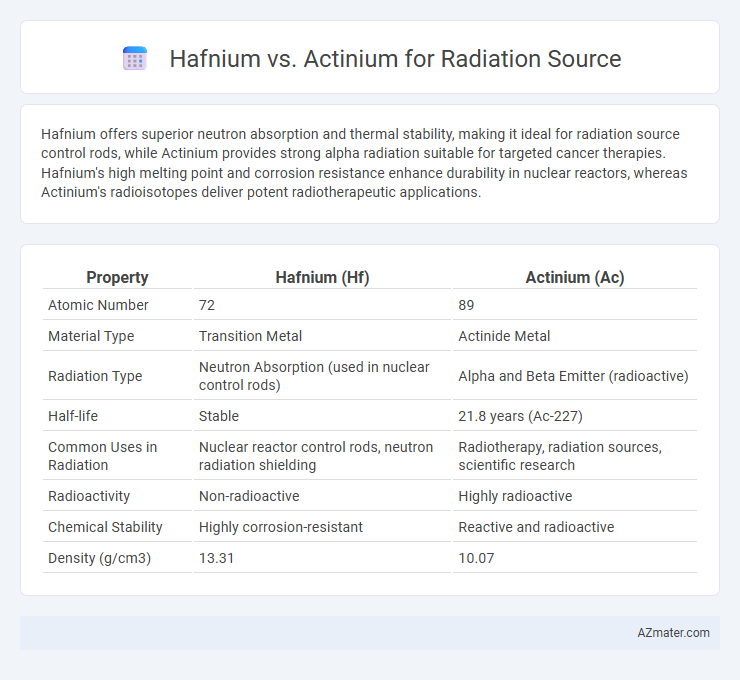Click the Chemical Stability row label

click(x=105, y=527)
